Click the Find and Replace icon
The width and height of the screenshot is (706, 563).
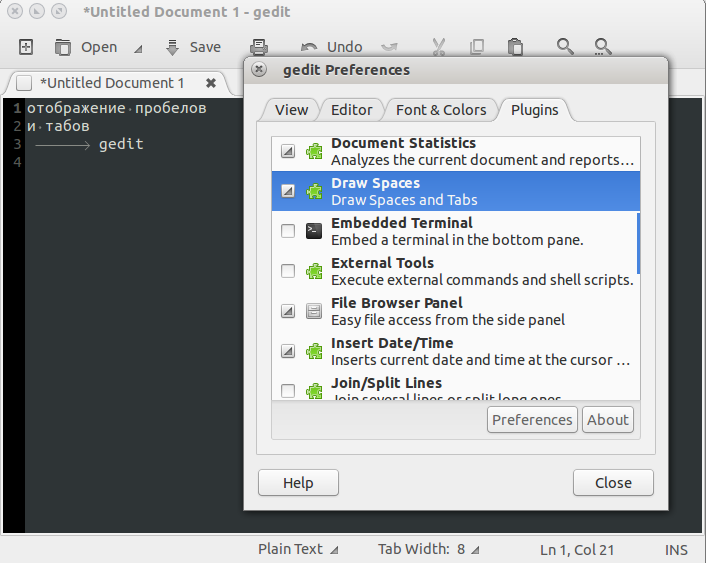pyautogui.click(x=603, y=47)
